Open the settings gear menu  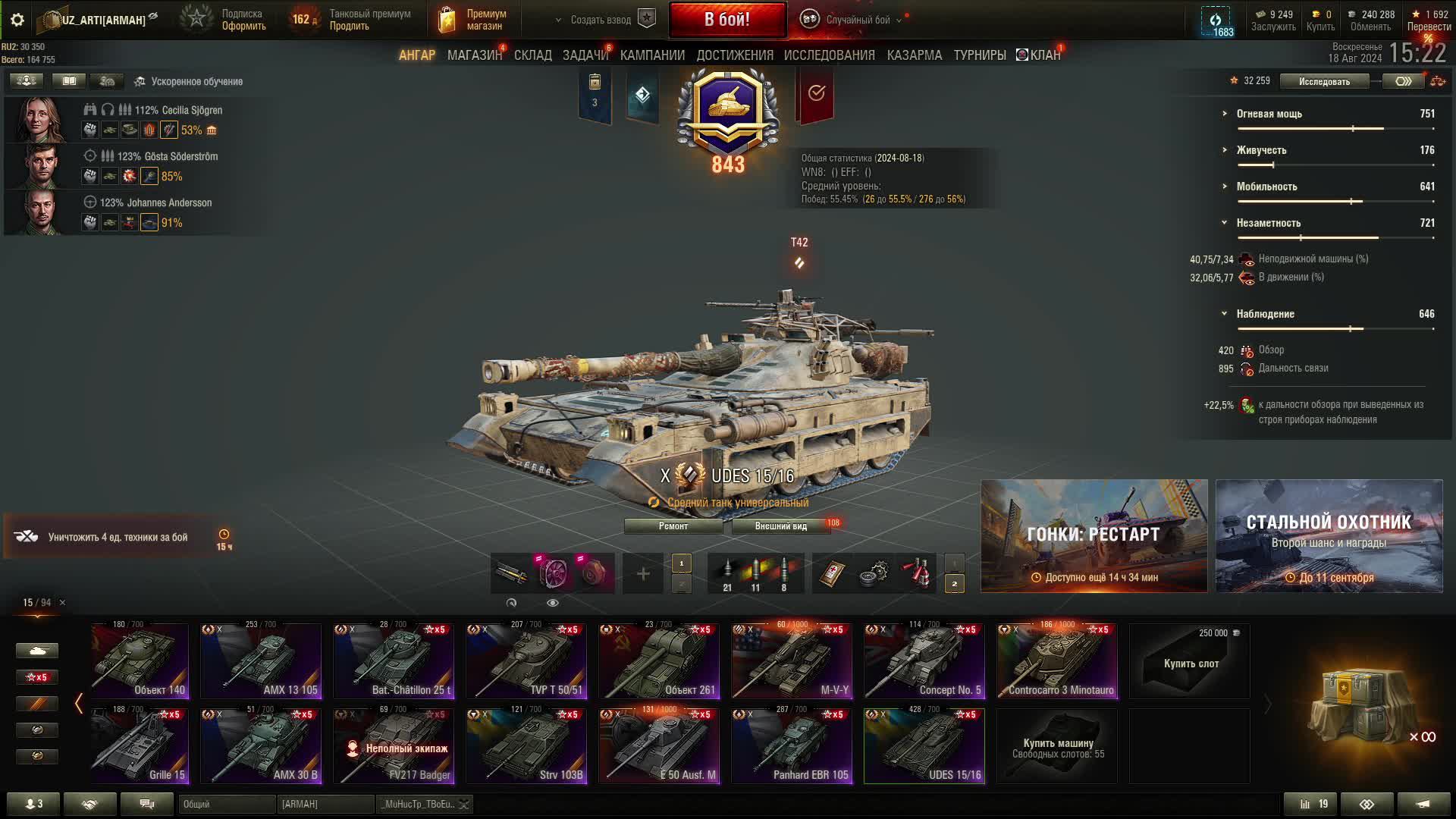pyautogui.click(x=17, y=20)
